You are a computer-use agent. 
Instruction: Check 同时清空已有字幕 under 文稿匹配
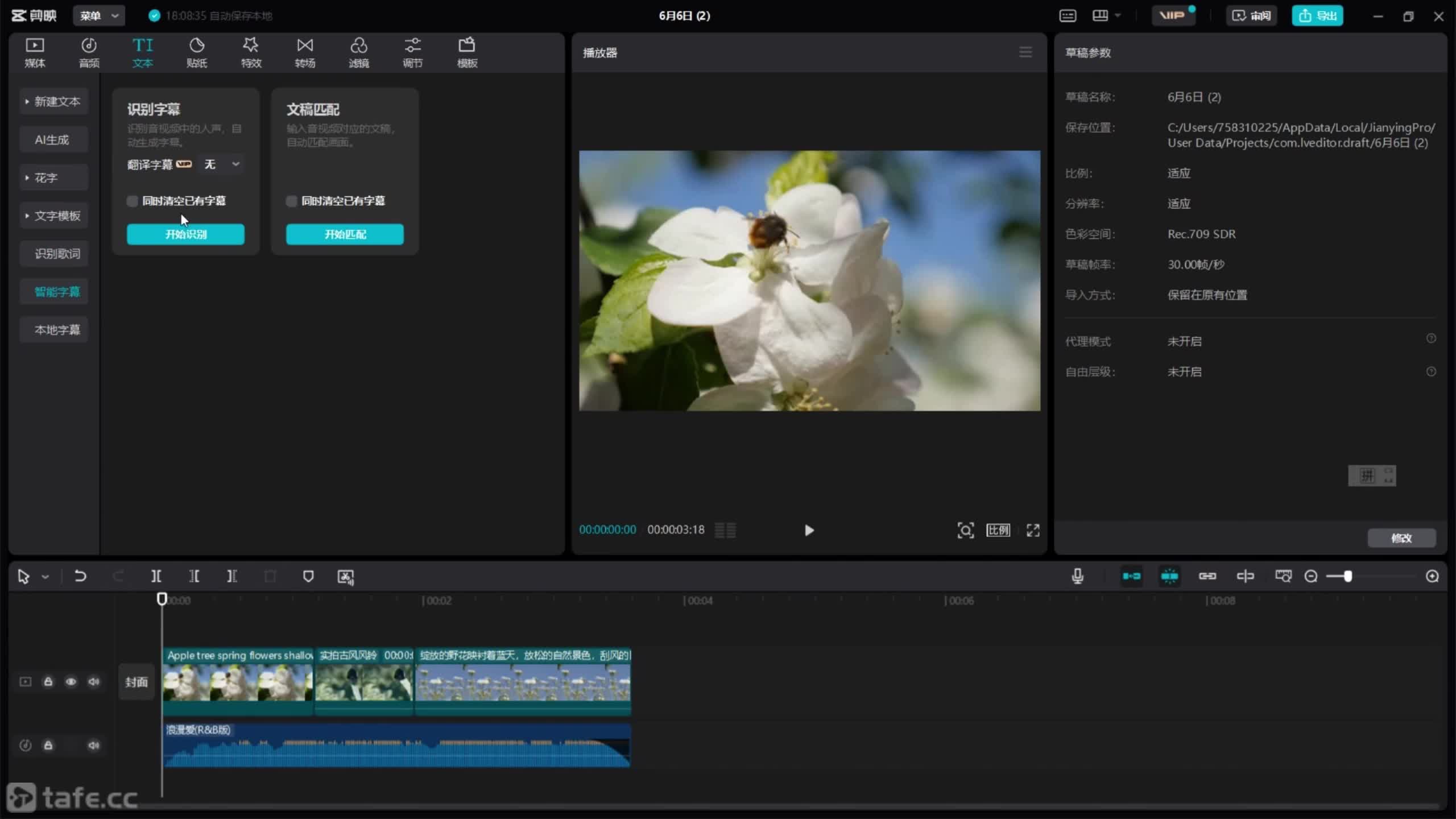pos(291,201)
